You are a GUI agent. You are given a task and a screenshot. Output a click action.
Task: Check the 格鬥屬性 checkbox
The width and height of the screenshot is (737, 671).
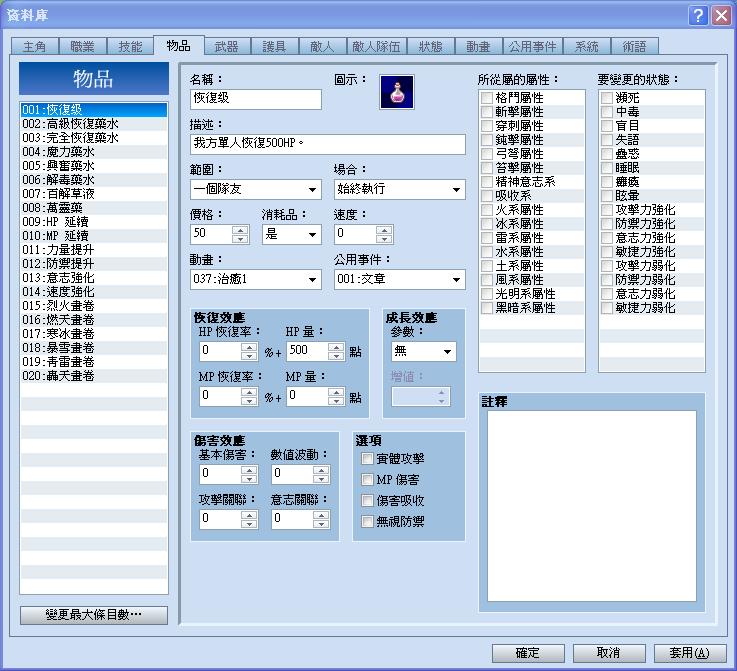tap(486, 98)
